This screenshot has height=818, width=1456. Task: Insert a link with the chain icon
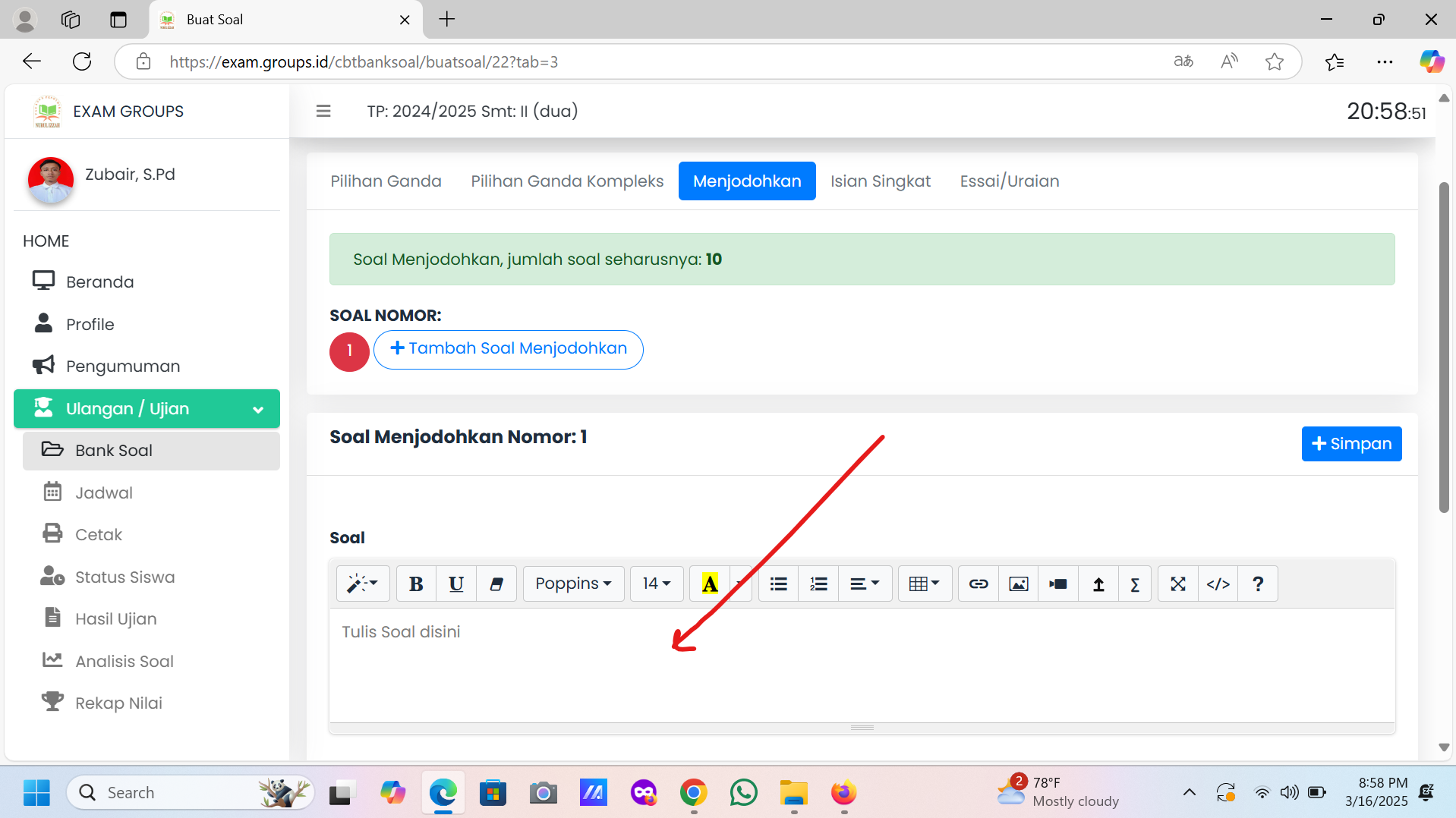click(978, 584)
